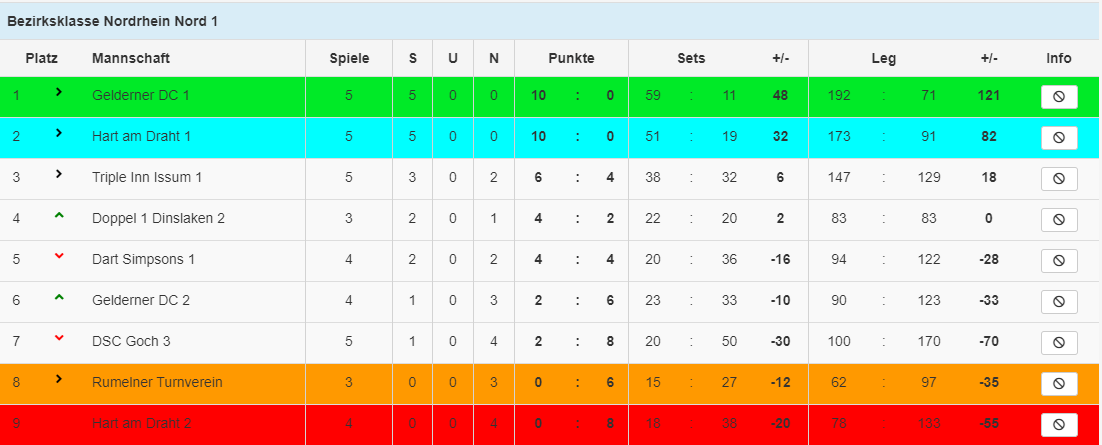The height and width of the screenshot is (445, 1102).
Task: Open info button for Hart am Draht 1
Action: coord(1058,138)
